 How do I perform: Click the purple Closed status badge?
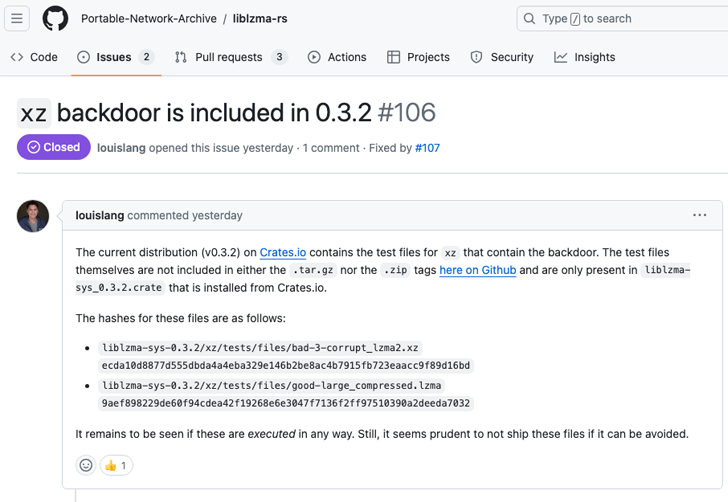coord(54,147)
